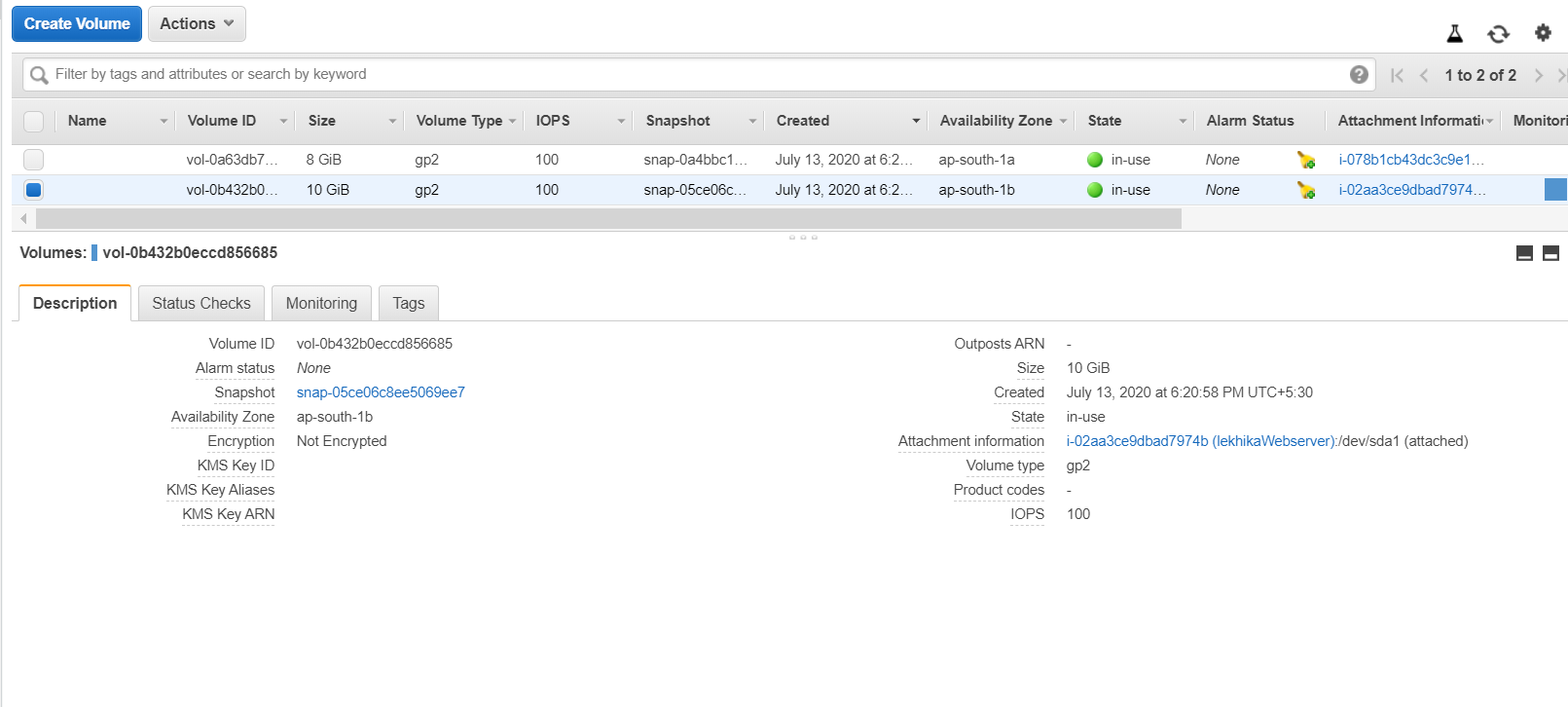Open the settings gear icon
This screenshot has width=1568, height=707.
[x=1543, y=33]
